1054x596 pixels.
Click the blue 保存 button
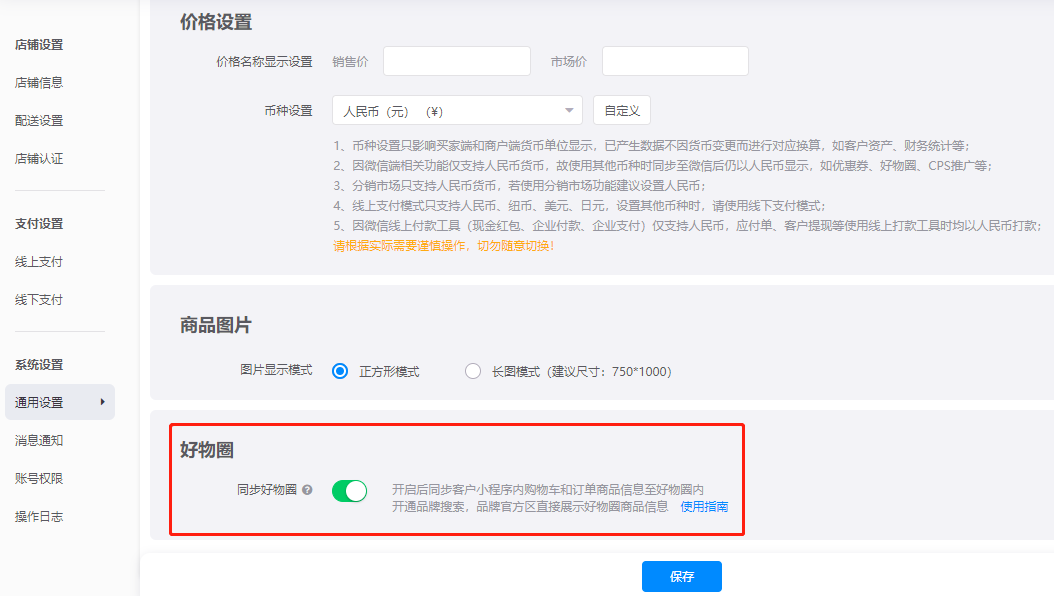682,577
